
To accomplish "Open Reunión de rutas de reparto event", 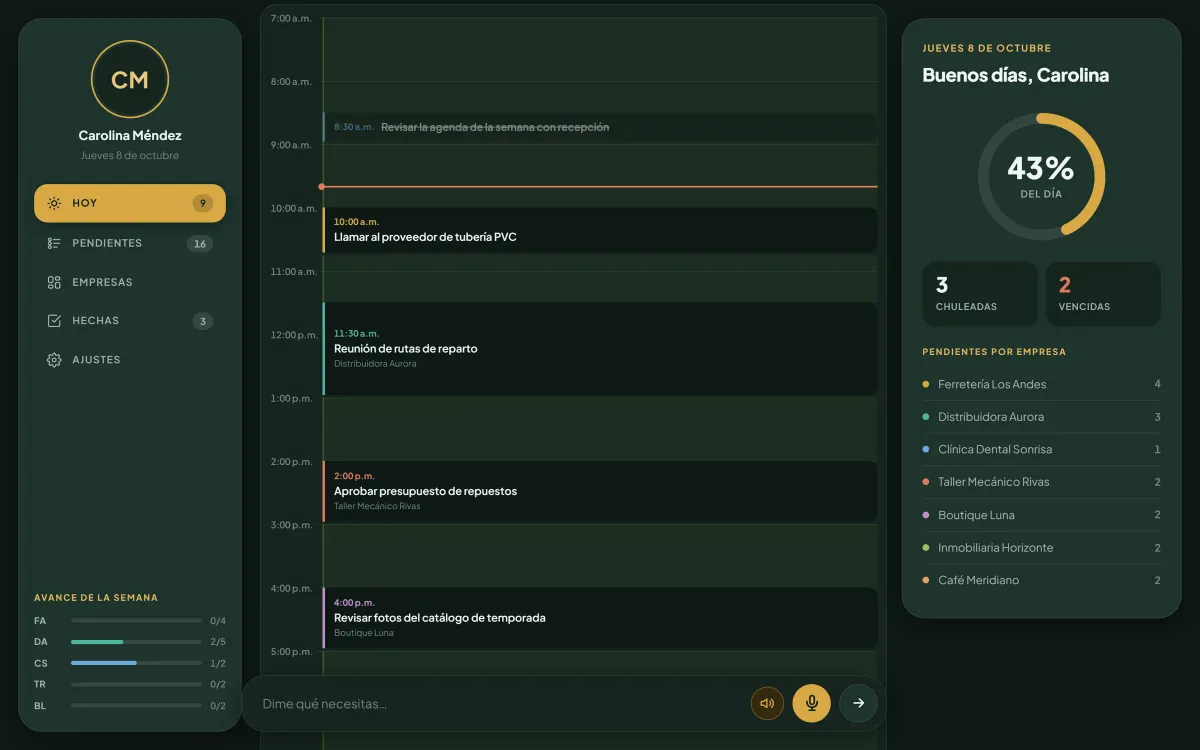I will coord(600,349).
